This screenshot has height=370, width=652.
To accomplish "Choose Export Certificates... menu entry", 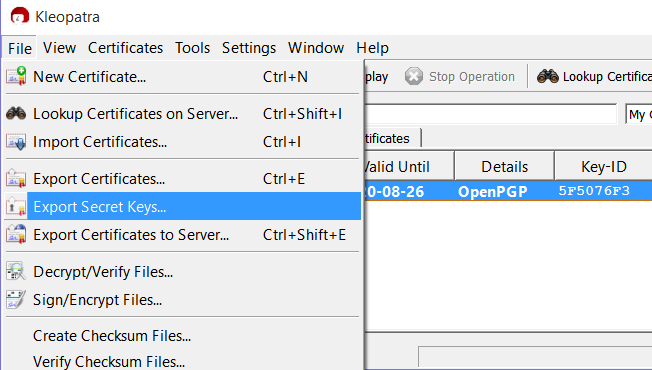I will [183, 179].
